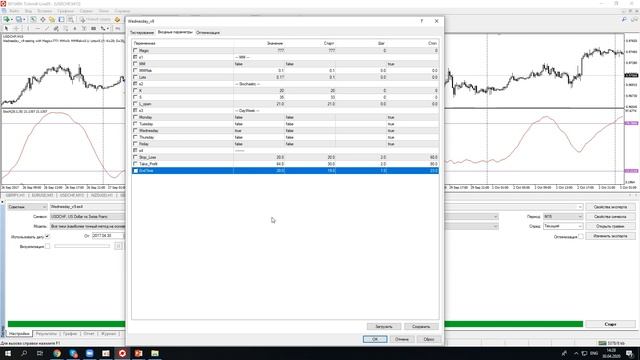This screenshot has height=360, width=640.
Task: Tick the Friday parameter checkbox
Action: pos(135,144)
